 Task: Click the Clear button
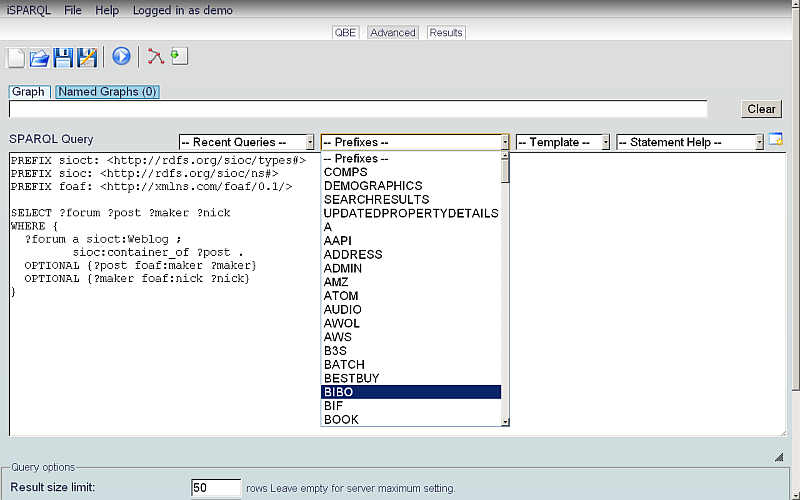761,109
